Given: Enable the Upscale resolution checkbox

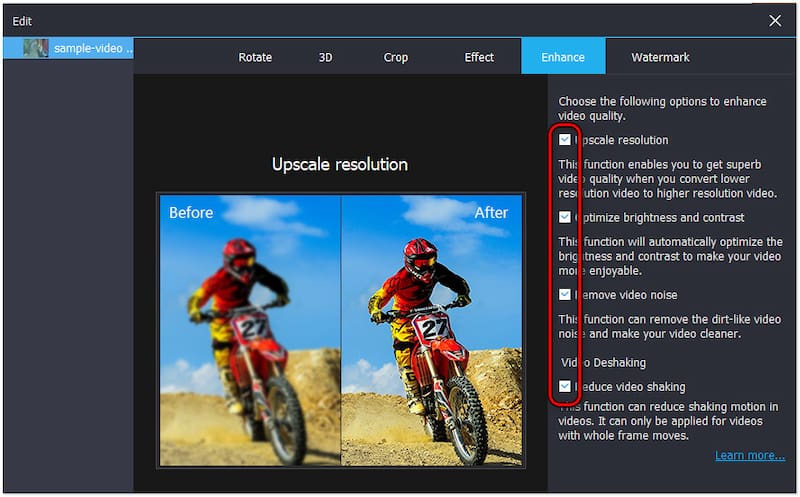Looking at the screenshot, I should point(565,140).
